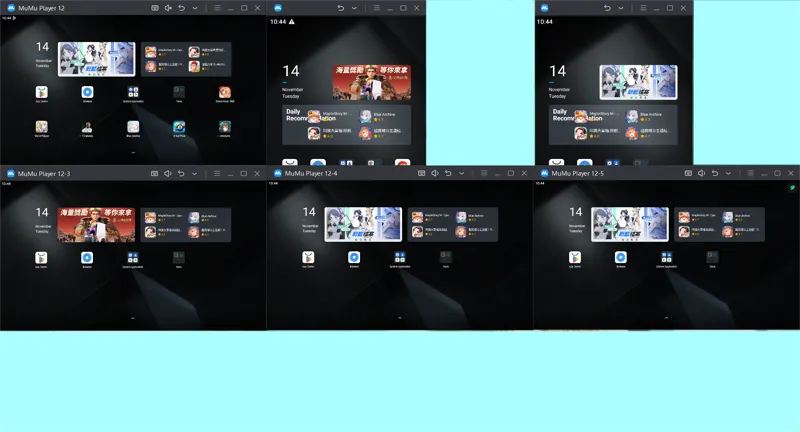
Task: Expand the toolbar chevron in MuMu Player 12
Action: click(x=194, y=8)
